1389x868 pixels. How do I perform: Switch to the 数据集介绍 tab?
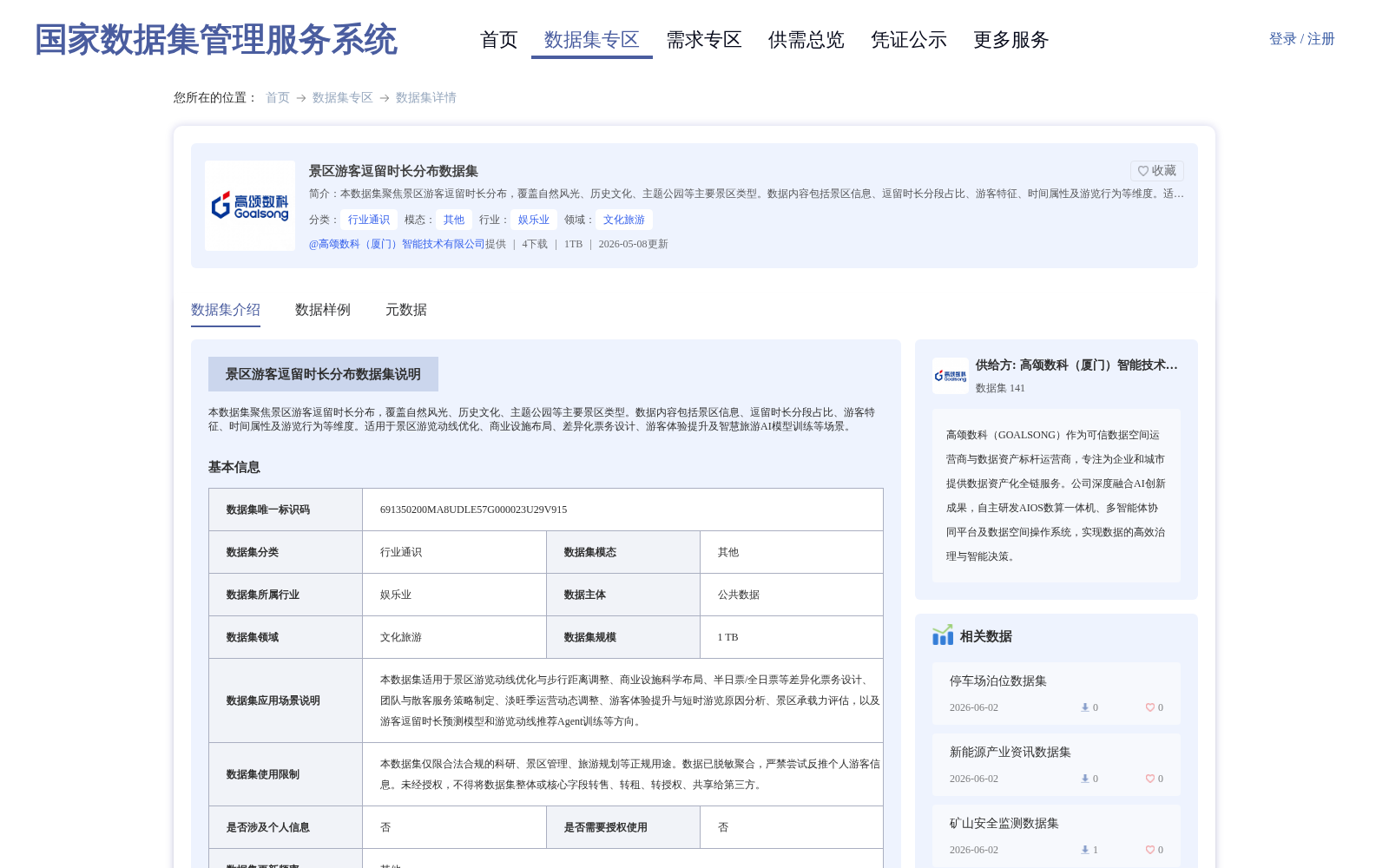click(x=226, y=310)
